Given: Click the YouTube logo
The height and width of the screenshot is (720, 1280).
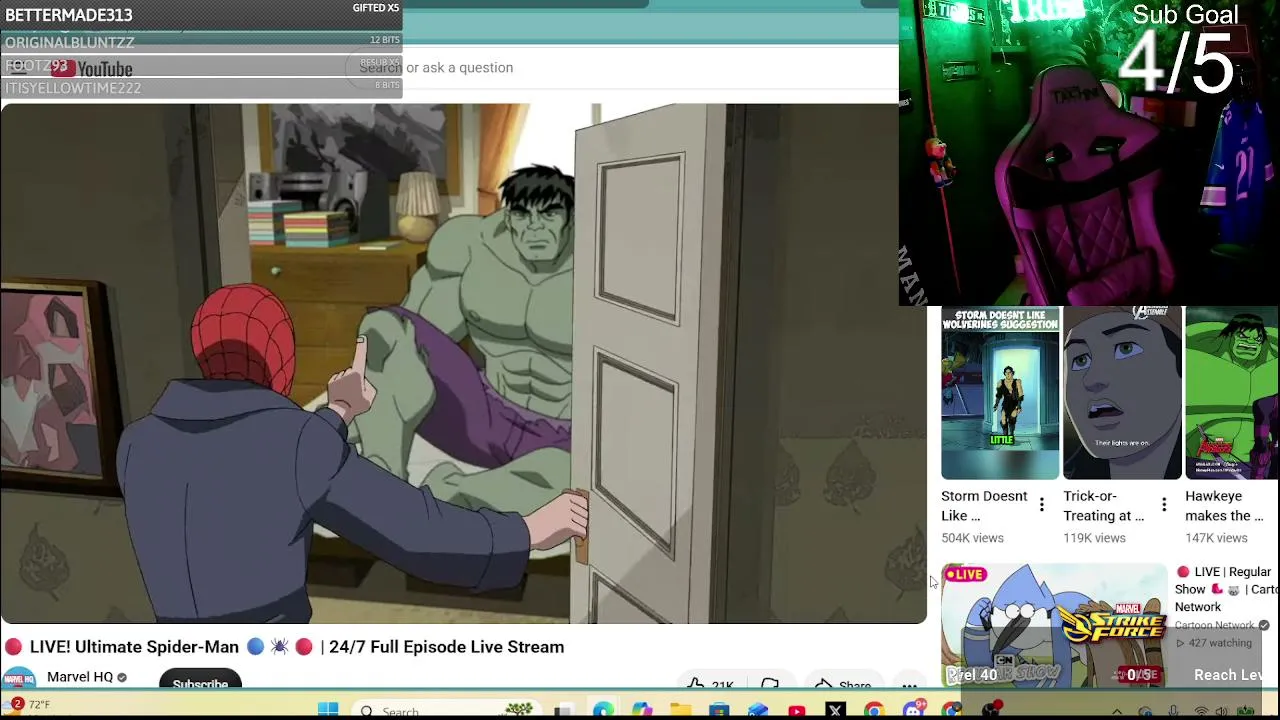Looking at the screenshot, I should 92,69.
